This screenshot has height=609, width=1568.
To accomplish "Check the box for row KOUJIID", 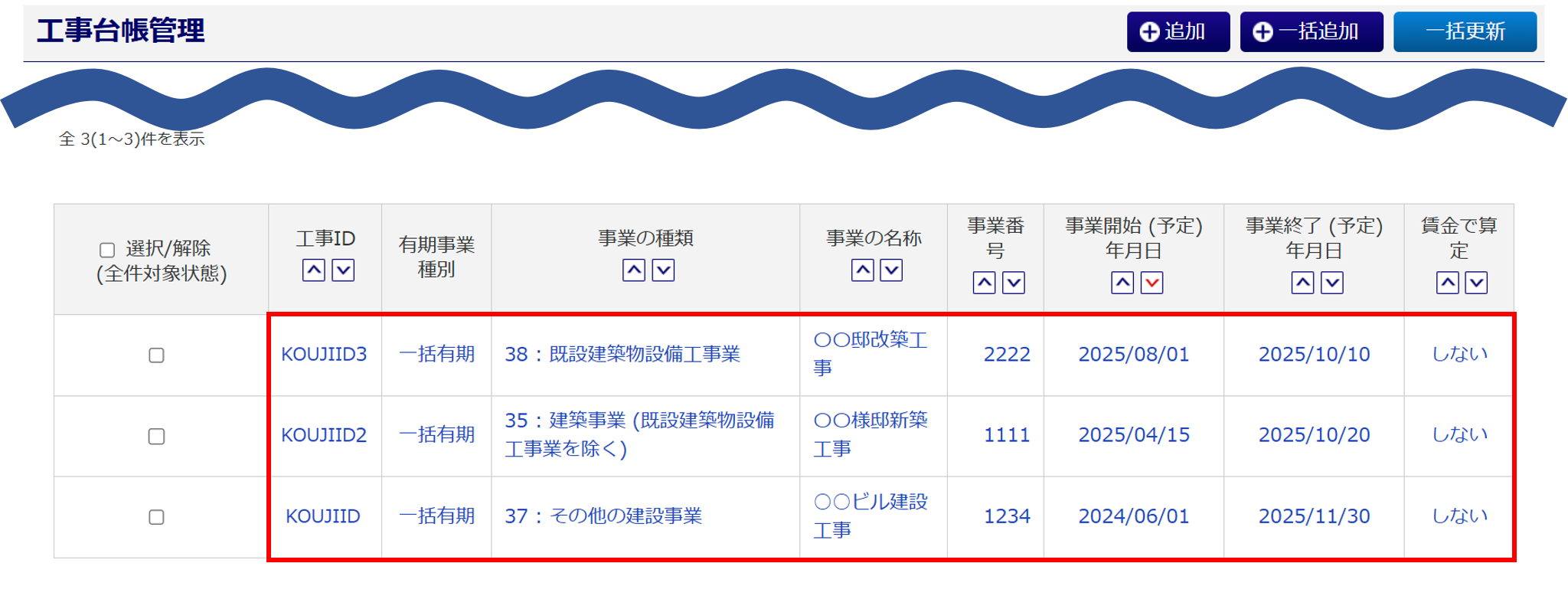I will 156,517.
